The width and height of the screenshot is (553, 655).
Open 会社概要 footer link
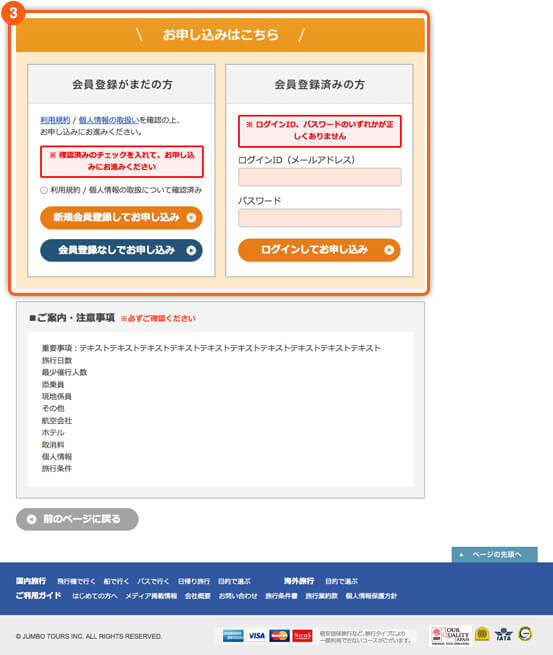[x=198, y=596]
